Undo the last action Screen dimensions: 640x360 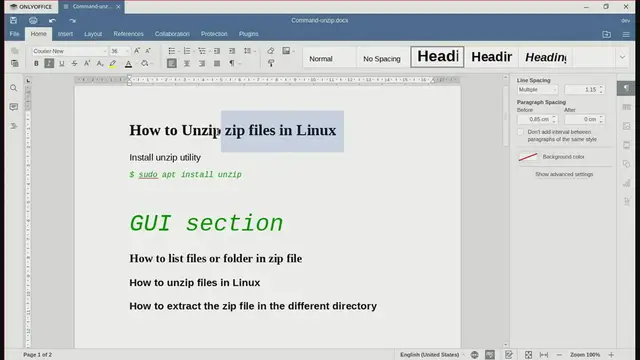tap(52, 20)
